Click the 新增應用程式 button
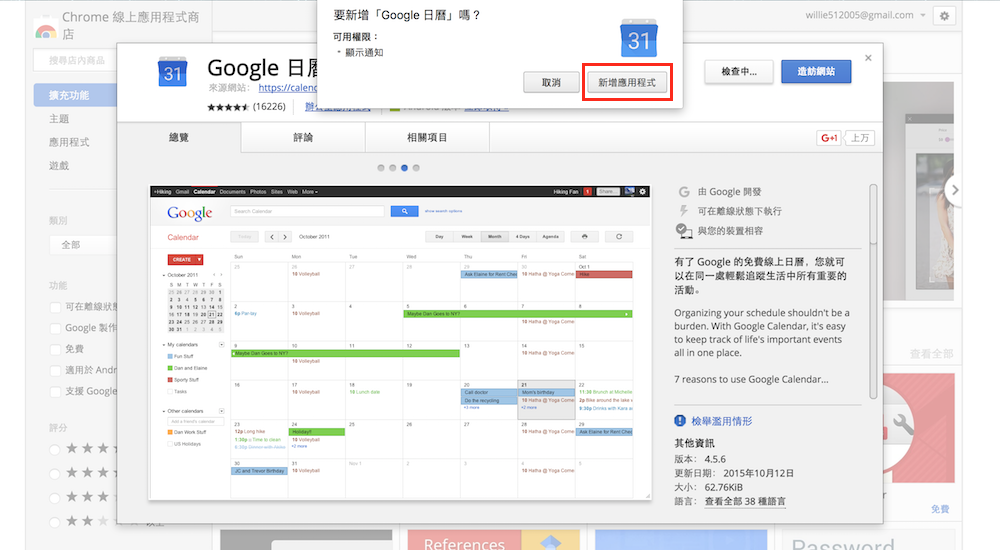 (x=627, y=82)
